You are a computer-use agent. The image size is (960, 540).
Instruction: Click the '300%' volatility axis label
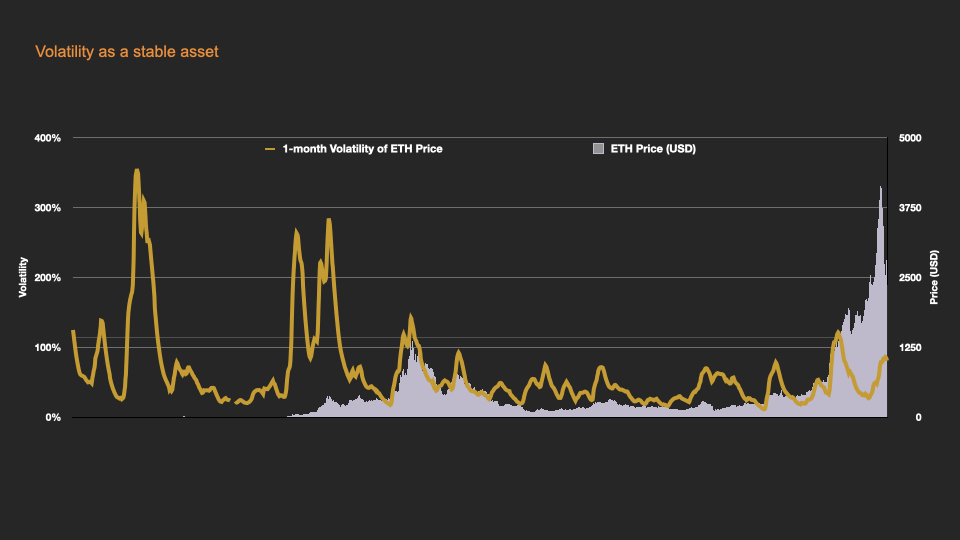point(48,208)
